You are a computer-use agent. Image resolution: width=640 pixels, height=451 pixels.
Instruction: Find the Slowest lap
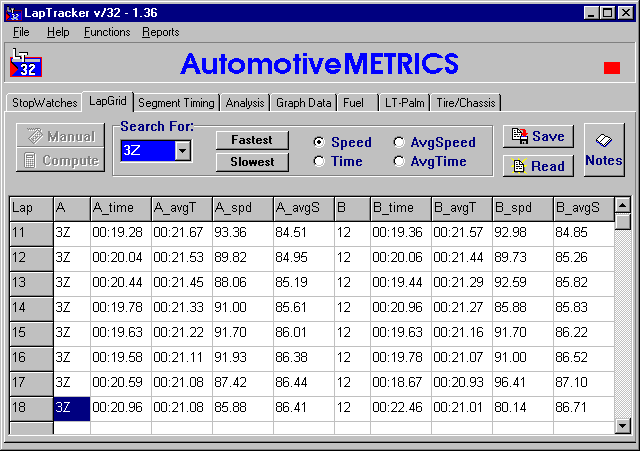[252, 162]
